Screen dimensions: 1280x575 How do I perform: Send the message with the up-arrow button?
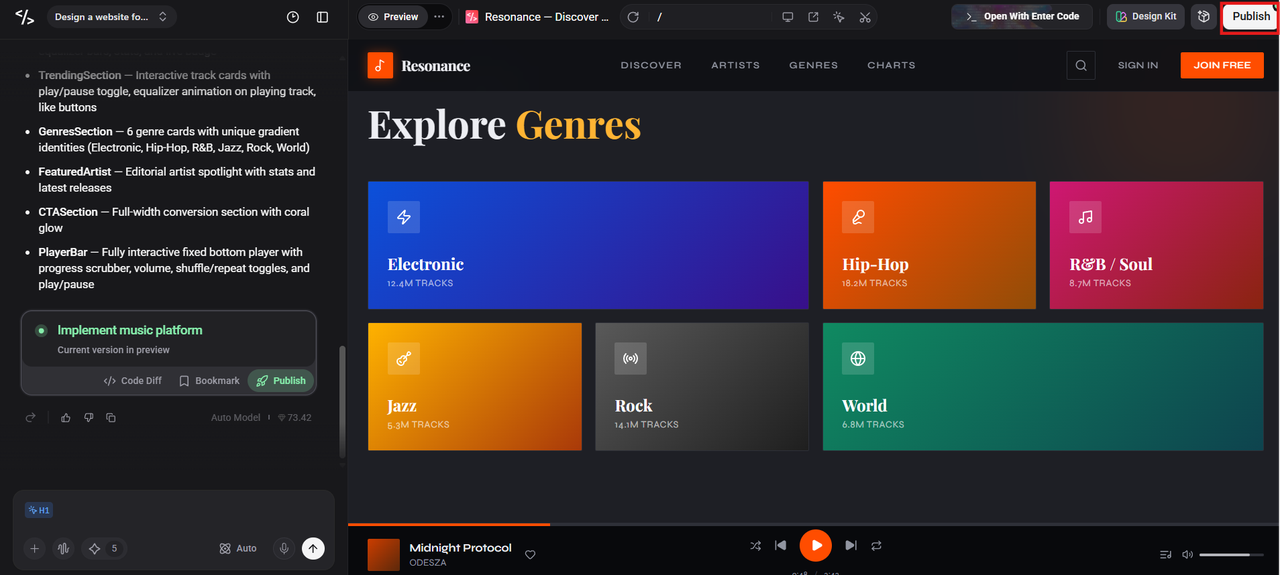click(313, 549)
